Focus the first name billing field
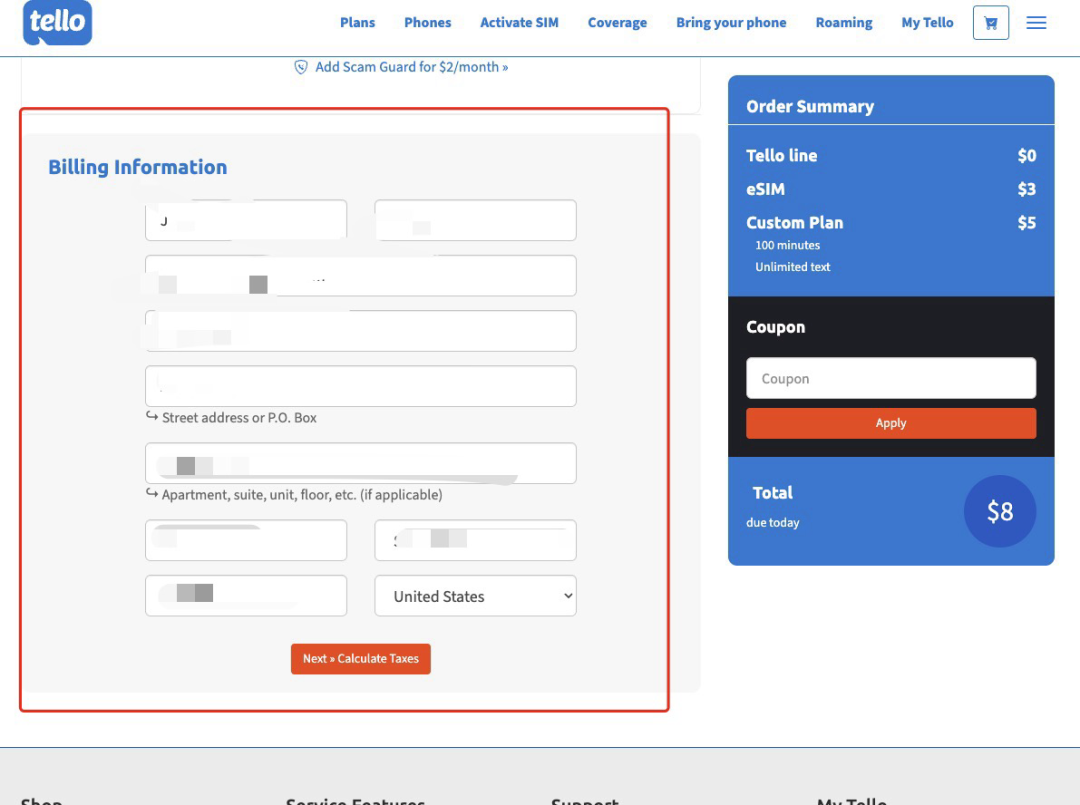Image resolution: width=1080 pixels, height=805 pixels. click(246, 220)
